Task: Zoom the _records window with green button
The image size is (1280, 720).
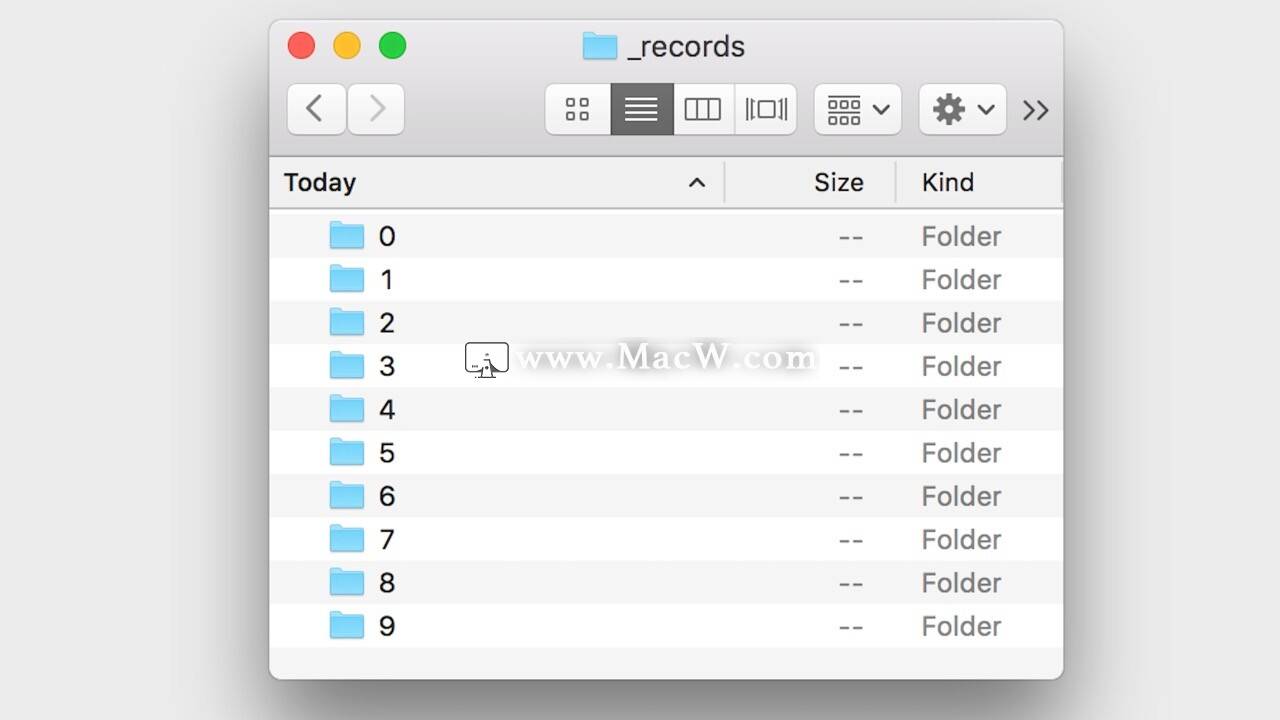Action: [393, 45]
